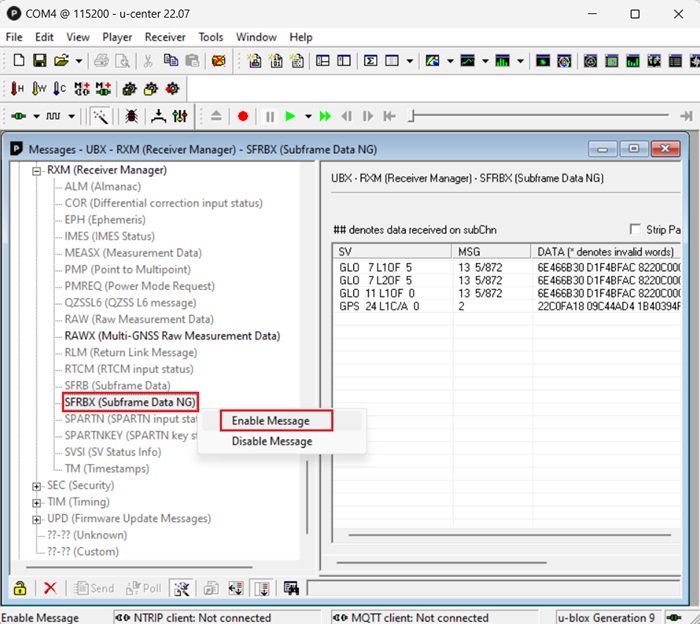Open the Receiver menu
Screen dimensions: 700x624
(165, 37)
